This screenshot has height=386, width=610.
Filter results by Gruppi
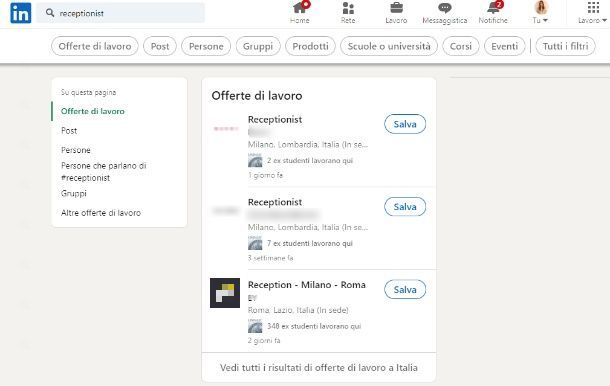[258, 46]
